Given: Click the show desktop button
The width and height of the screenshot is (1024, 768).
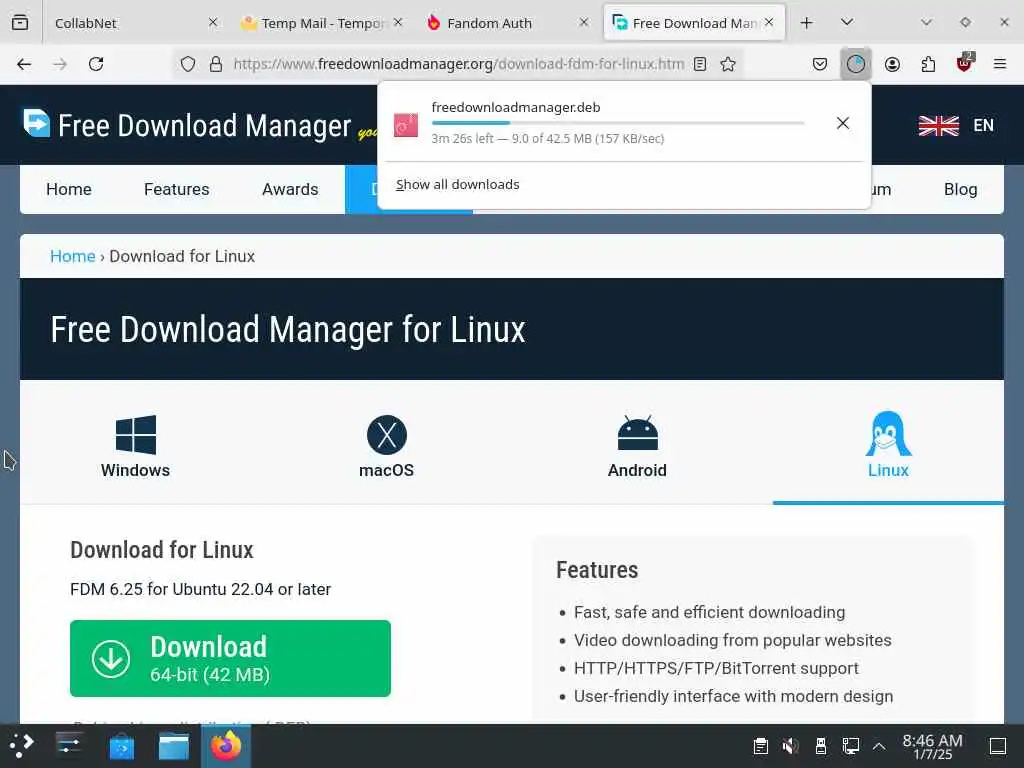Looking at the screenshot, I should (998, 746).
